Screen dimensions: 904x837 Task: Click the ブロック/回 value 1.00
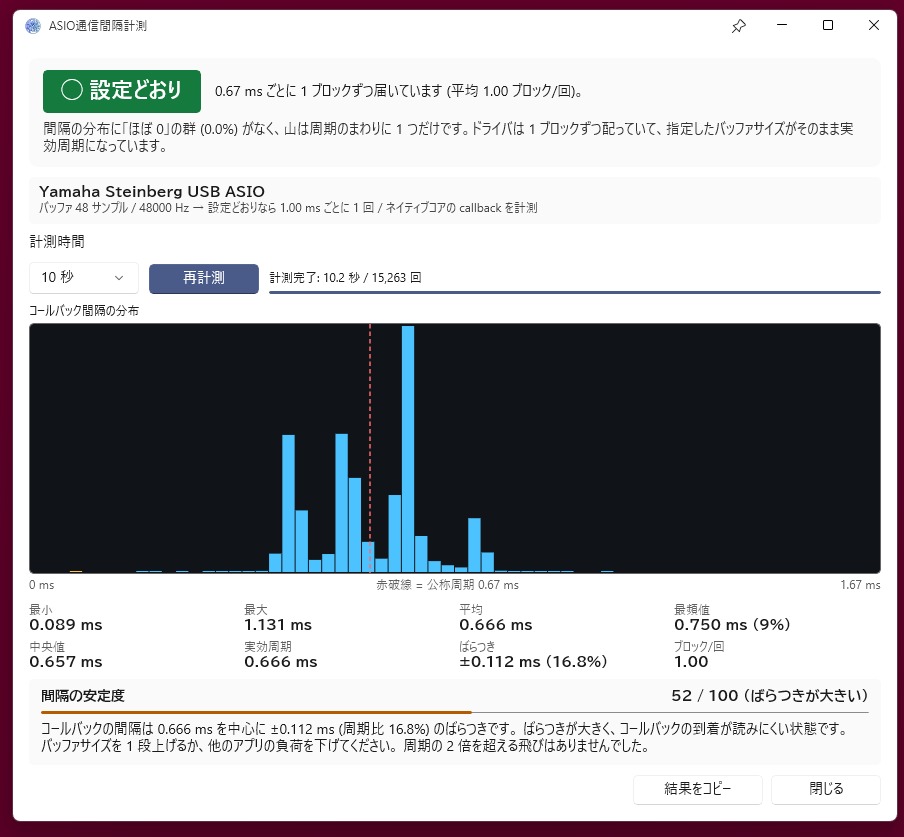pos(691,662)
